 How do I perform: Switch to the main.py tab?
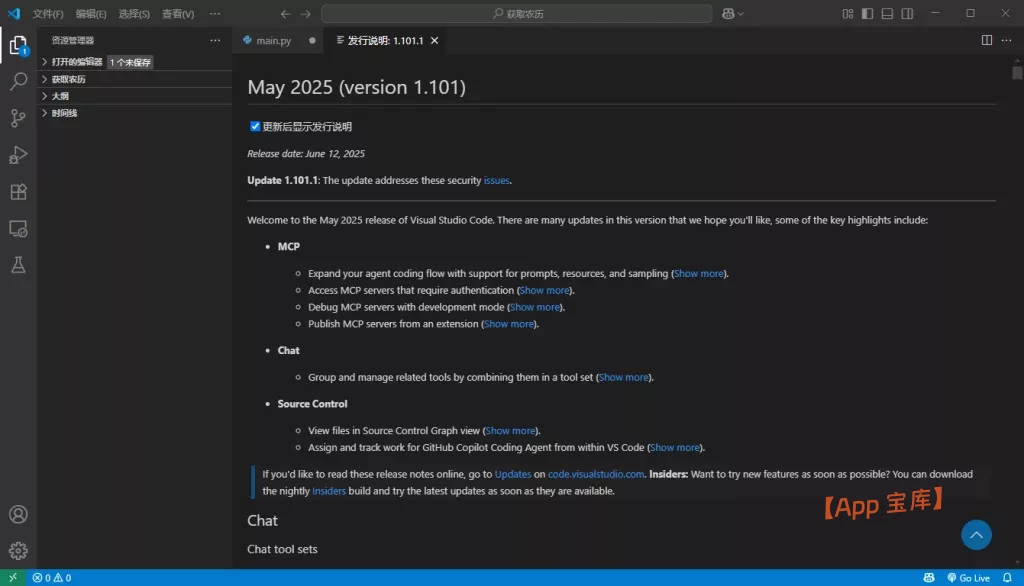click(273, 41)
